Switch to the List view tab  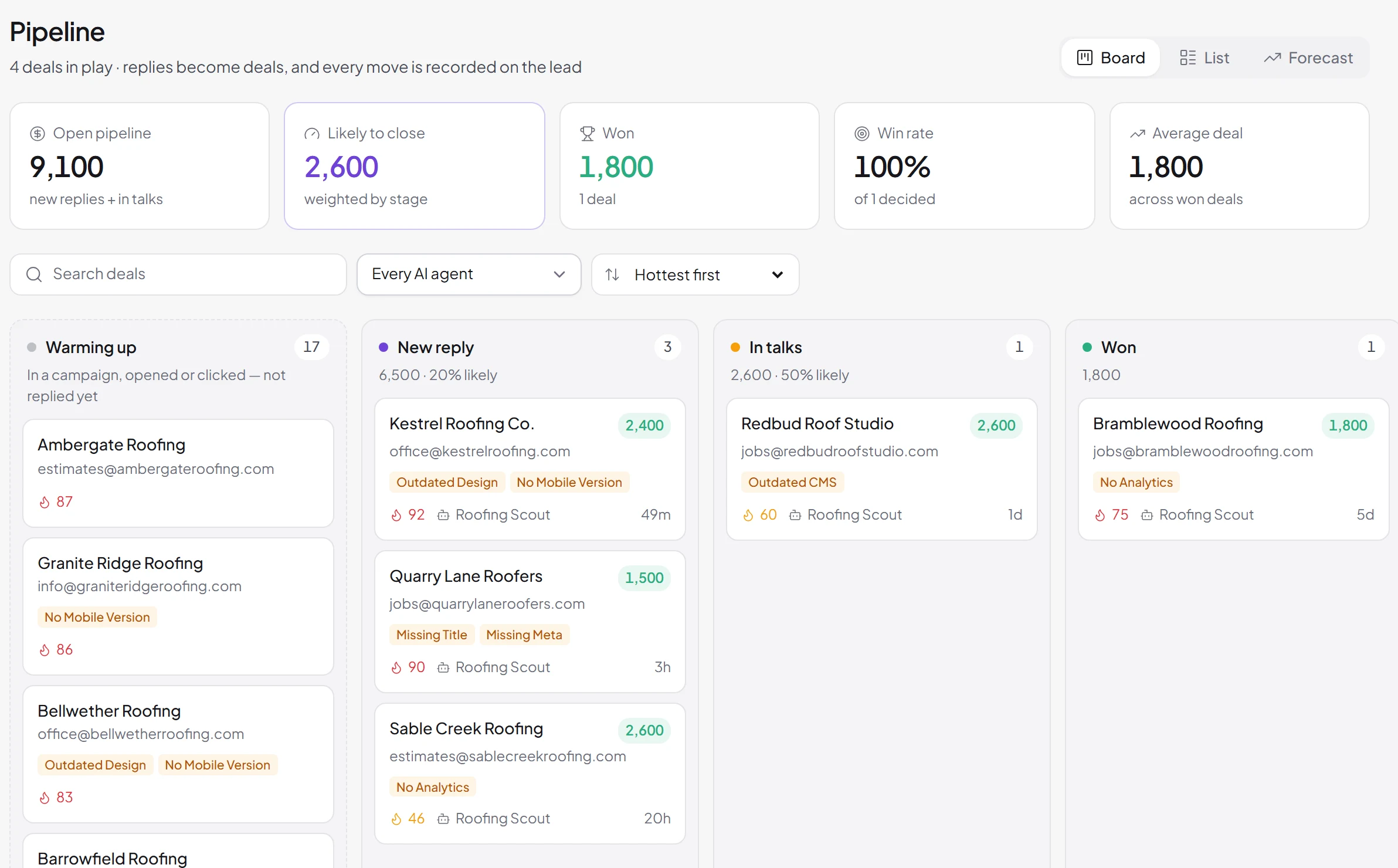(x=1204, y=57)
